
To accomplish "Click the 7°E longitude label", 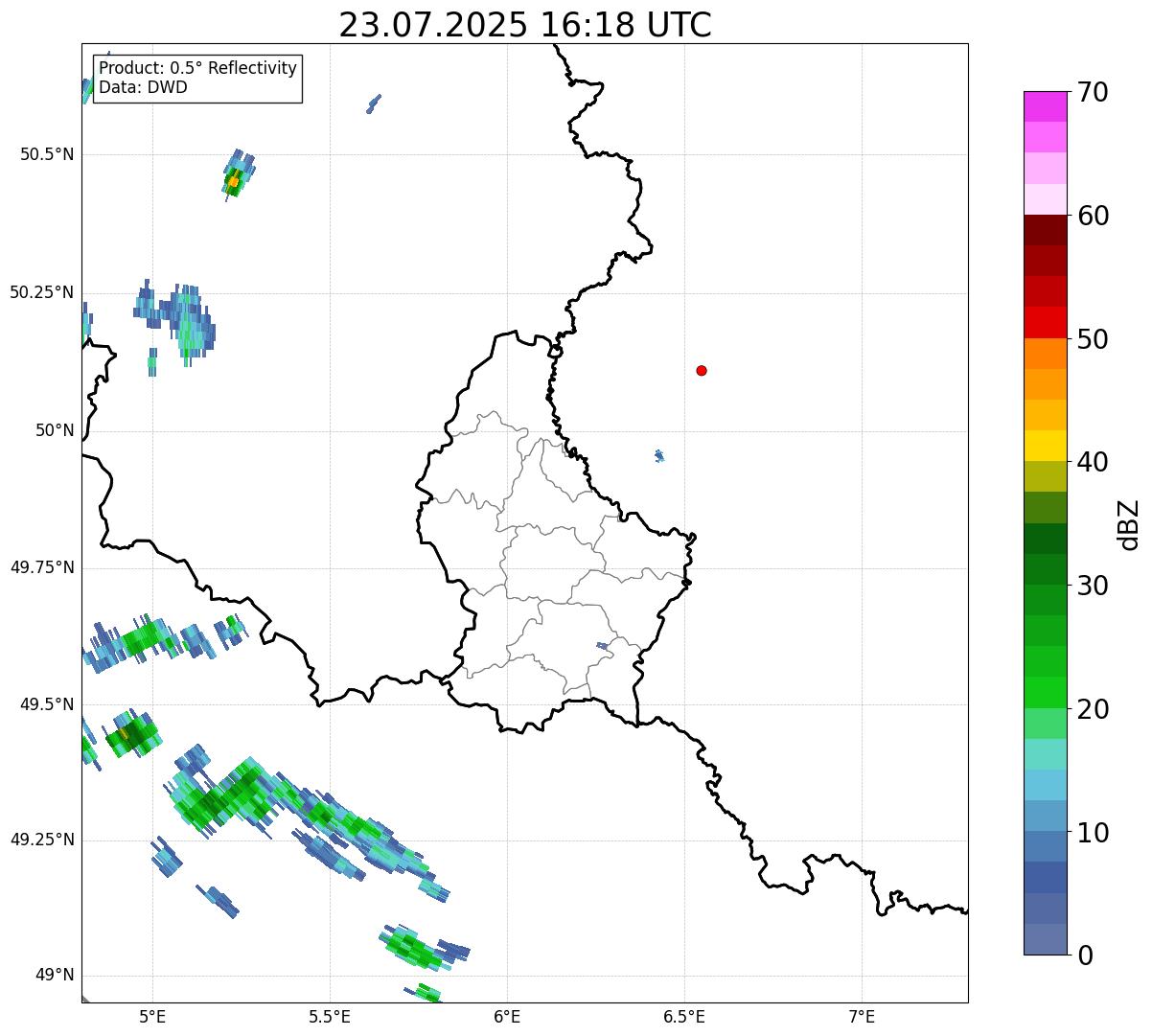I will 862,1016.
